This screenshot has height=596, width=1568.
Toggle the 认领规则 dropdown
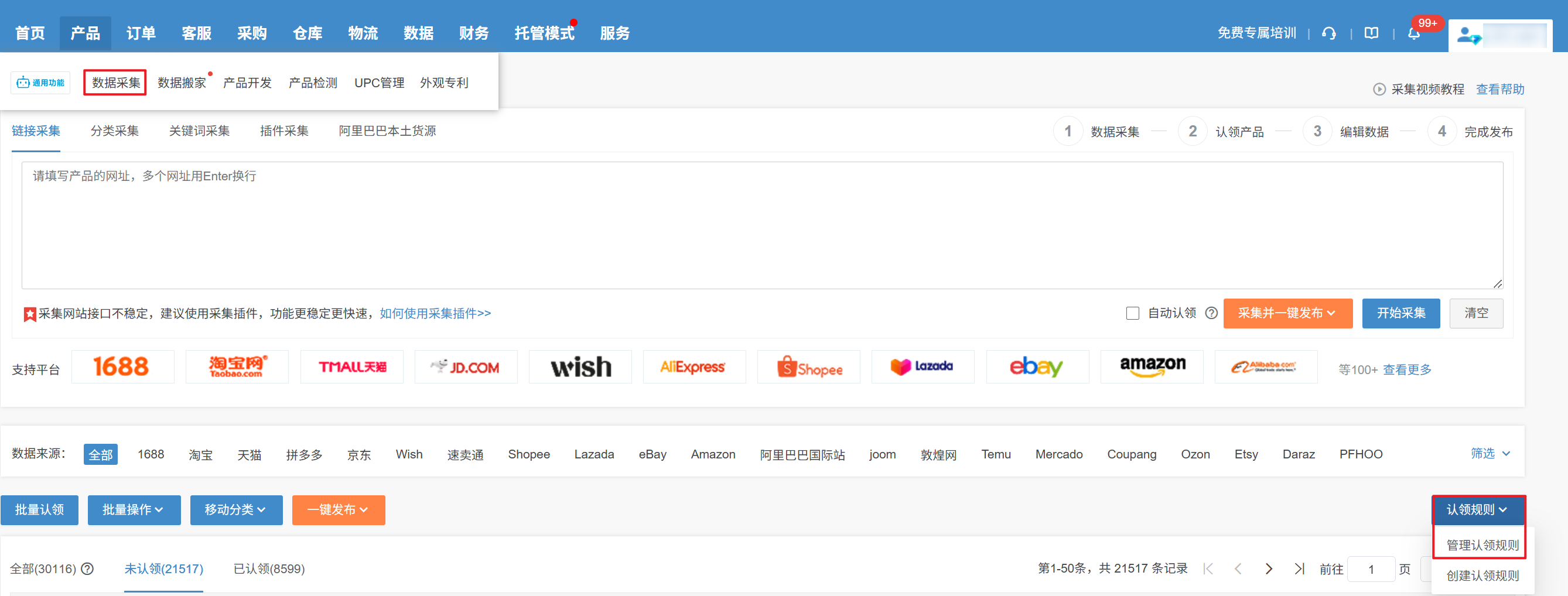1477,509
